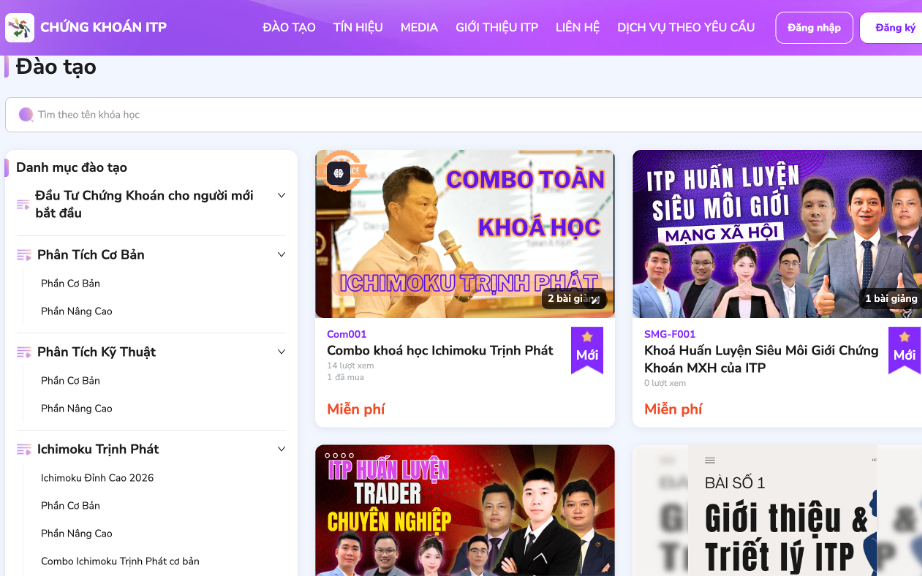The image size is (922, 576).
Task: Select Phần Nâng Cao under Ichimoku Trịnh Phát
Action: pyautogui.click(x=76, y=533)
